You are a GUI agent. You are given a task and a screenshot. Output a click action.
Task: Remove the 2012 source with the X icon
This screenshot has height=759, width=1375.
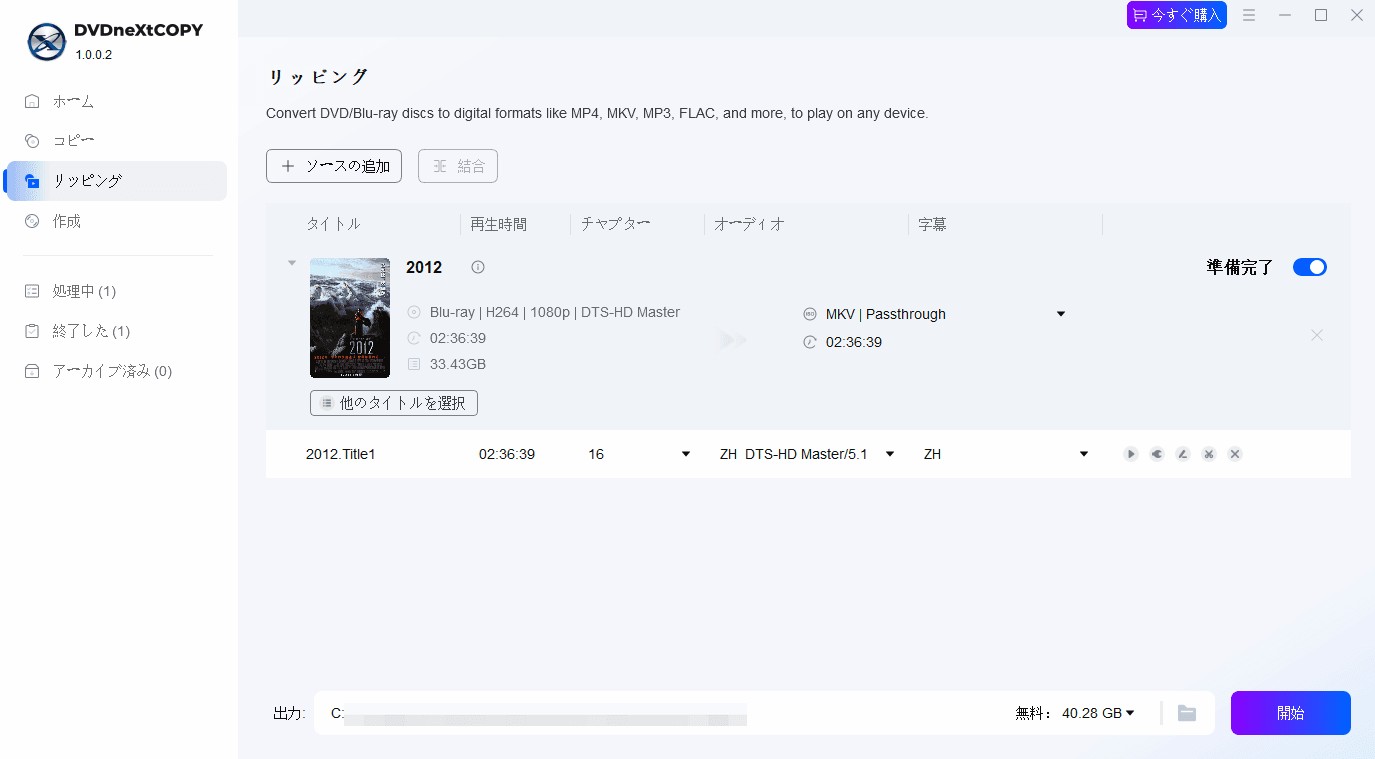pyautogui.click(x=1317, y=335)
